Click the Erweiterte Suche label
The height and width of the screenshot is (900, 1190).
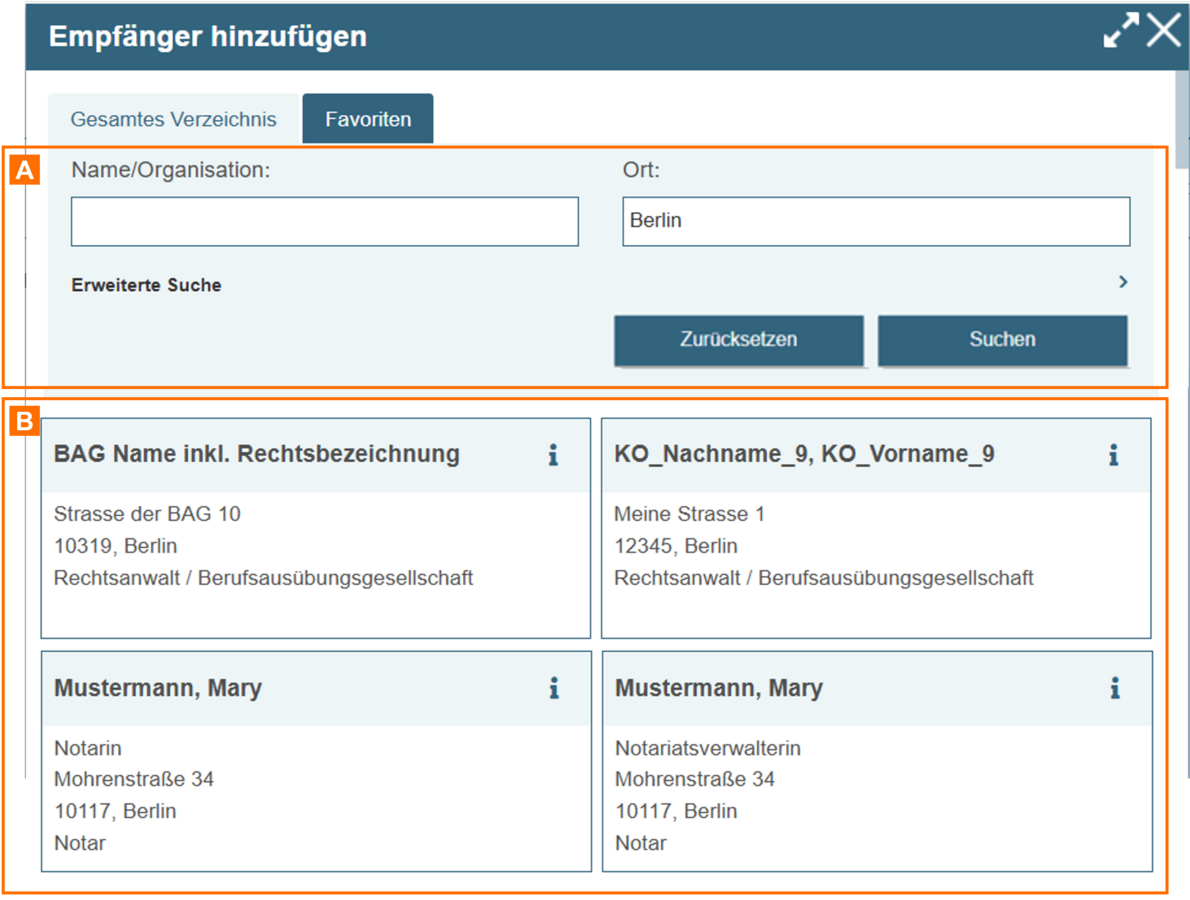pos(147,285)
